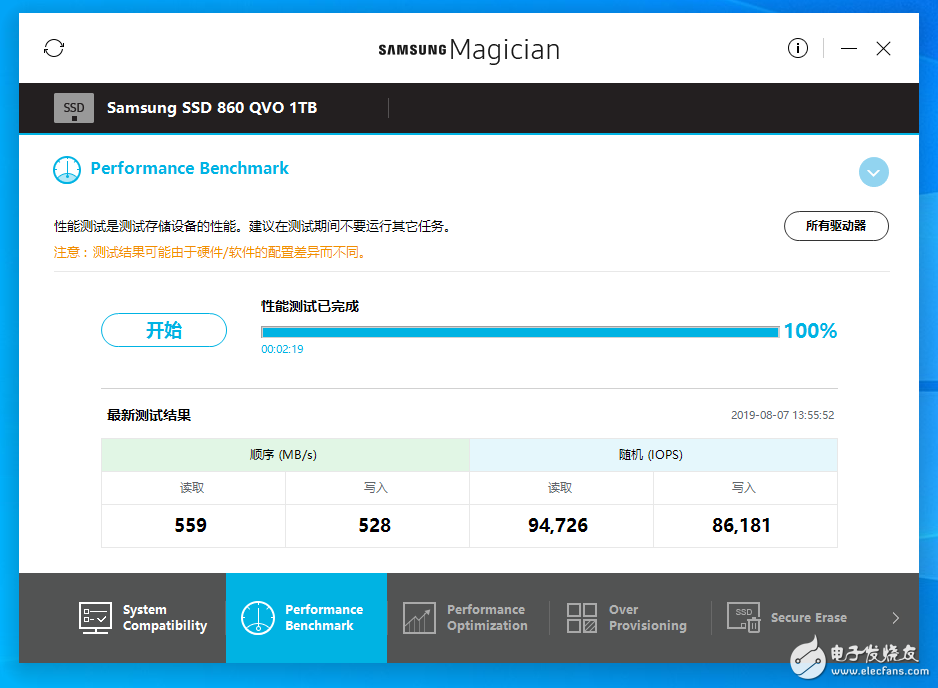Close the Samsung Magician window
938x688 pixels.
pyautogui.click(x=884, y=48)
